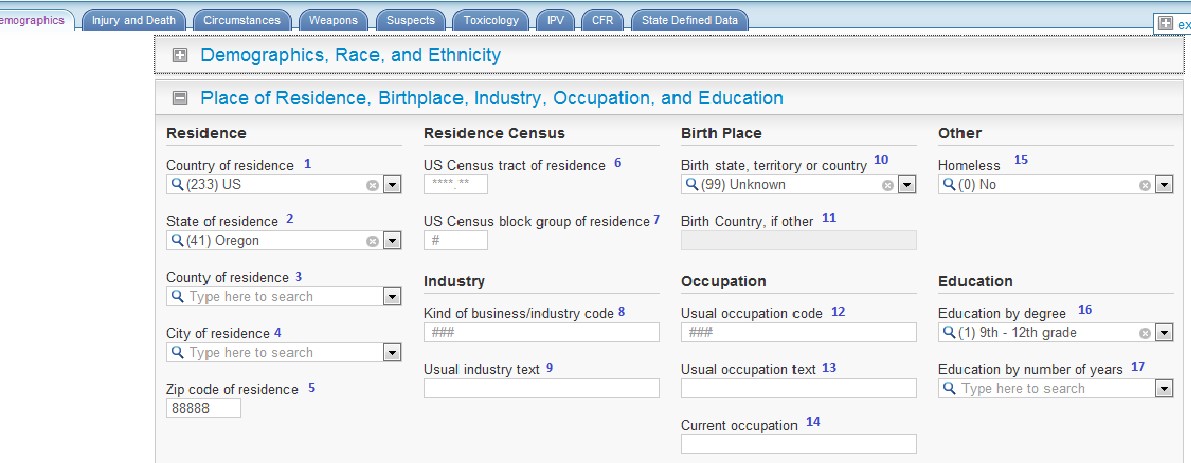The image size is (1191, 463).
Task: Click the expand all button at top right
Action: pos(1165,23)
